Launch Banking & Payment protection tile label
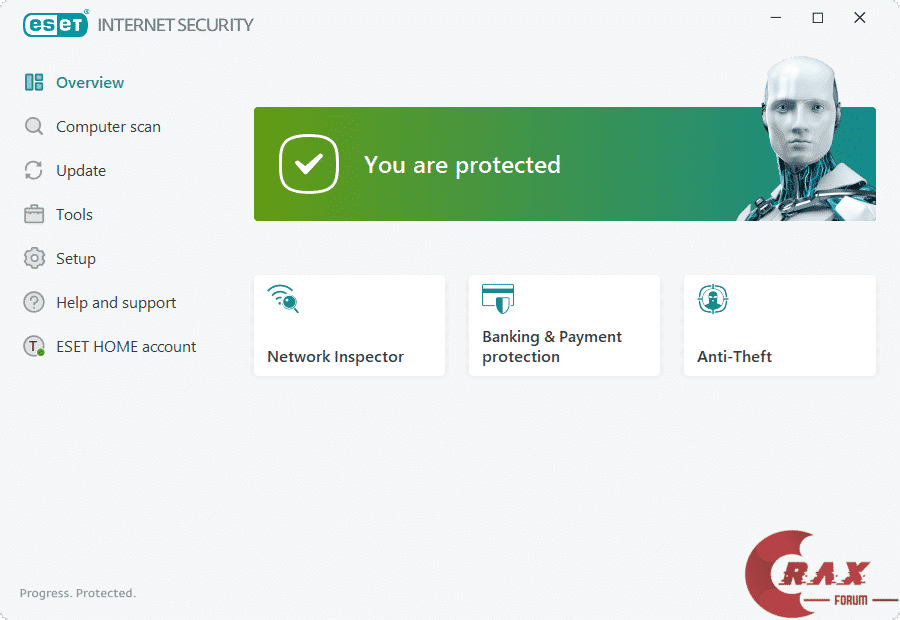Screen dimensions: 900x620 tap(552, 347)
